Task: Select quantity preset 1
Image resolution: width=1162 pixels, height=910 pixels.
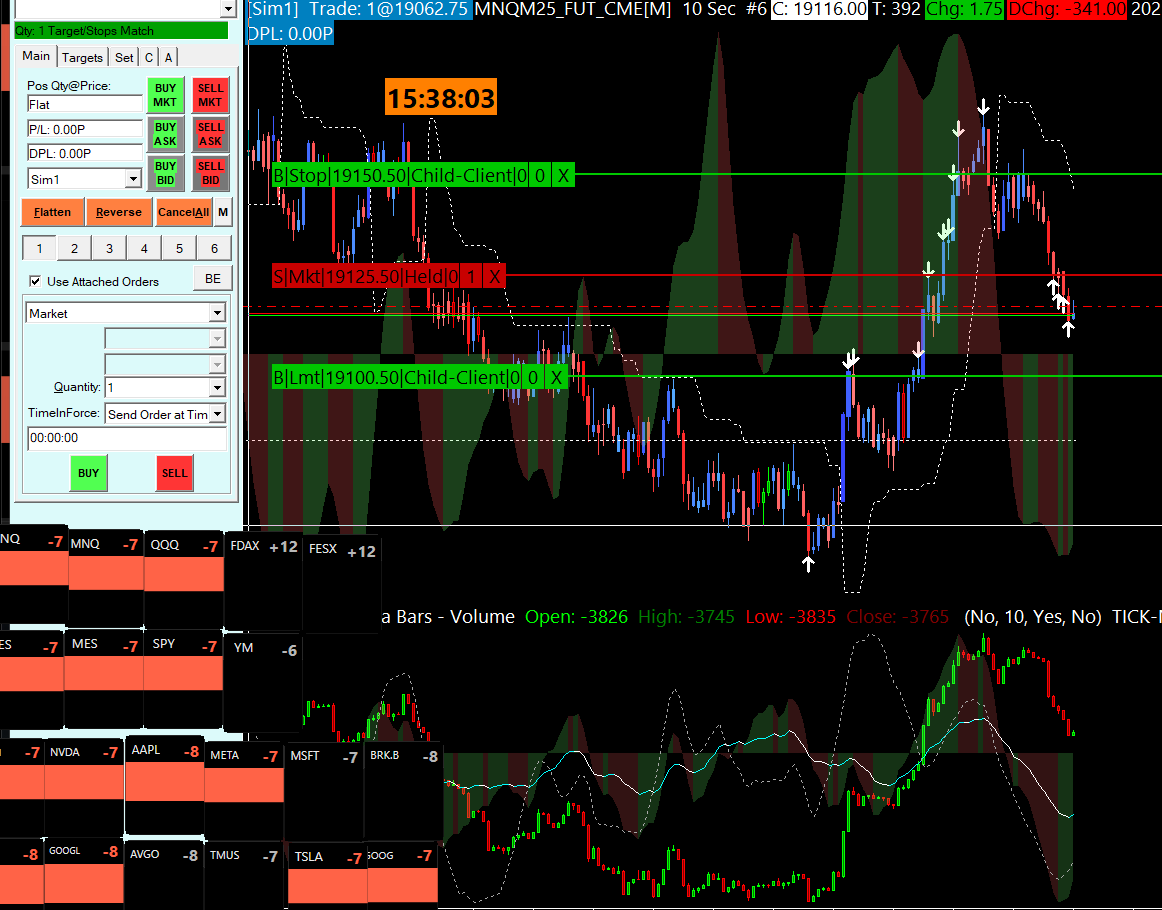Action: (x=39, y=248)
